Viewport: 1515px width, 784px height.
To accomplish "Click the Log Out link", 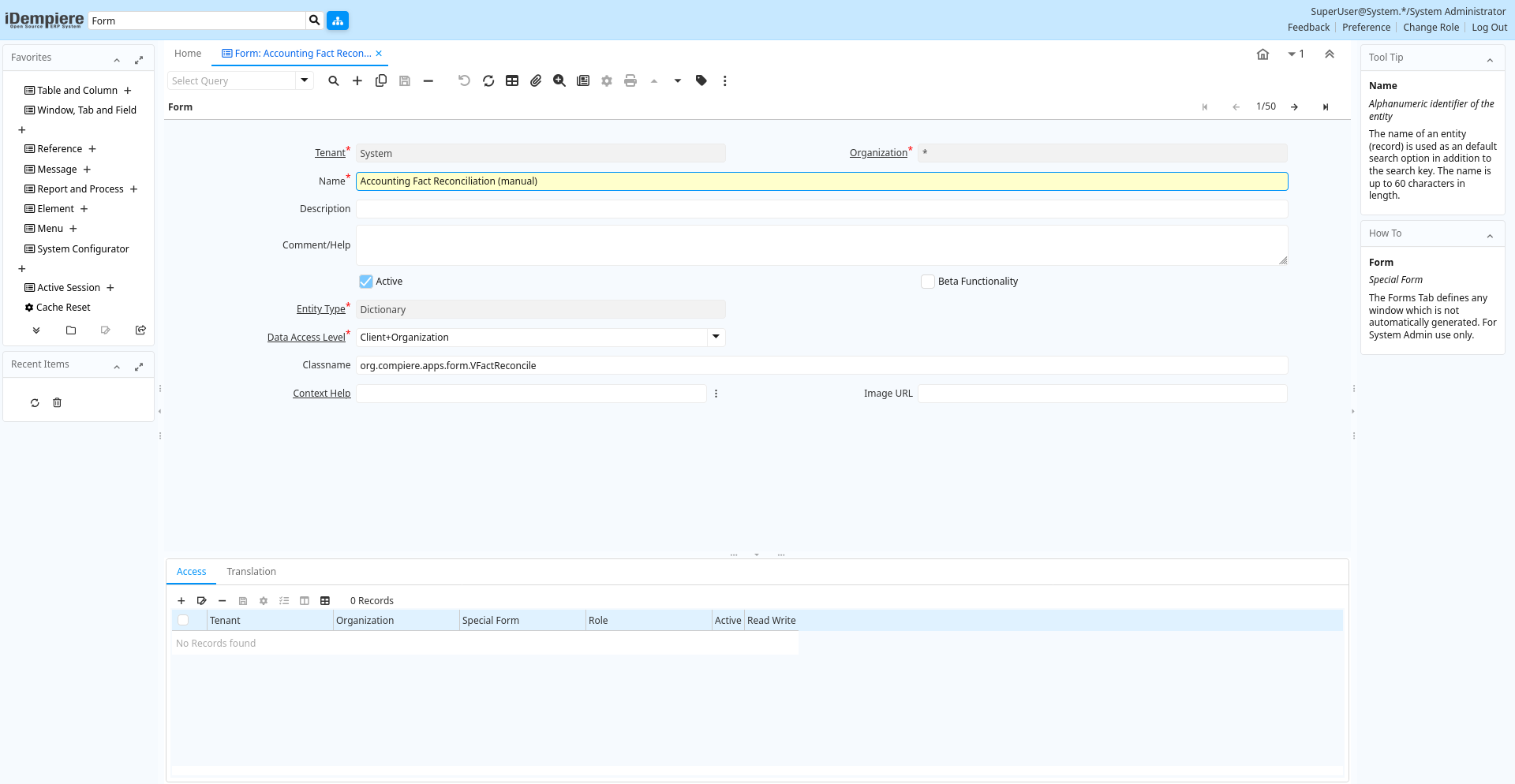I will [1489, 27].
